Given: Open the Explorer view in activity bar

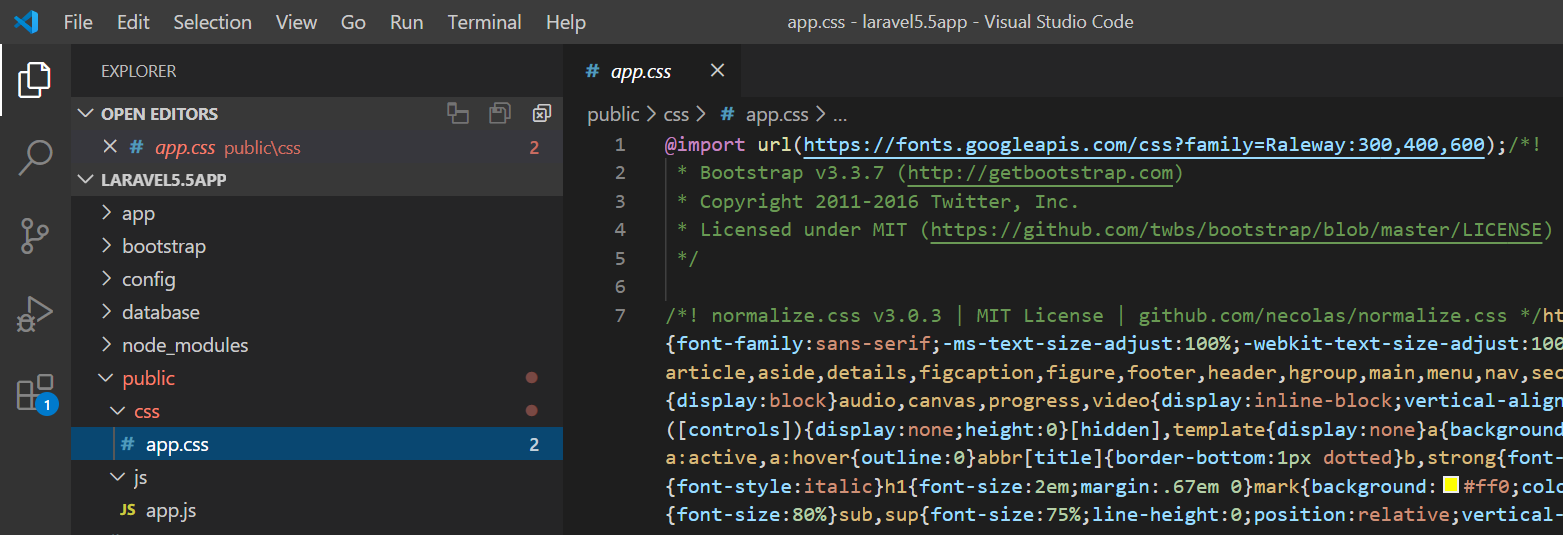Looking at the screenshot, I should (35, 80).
